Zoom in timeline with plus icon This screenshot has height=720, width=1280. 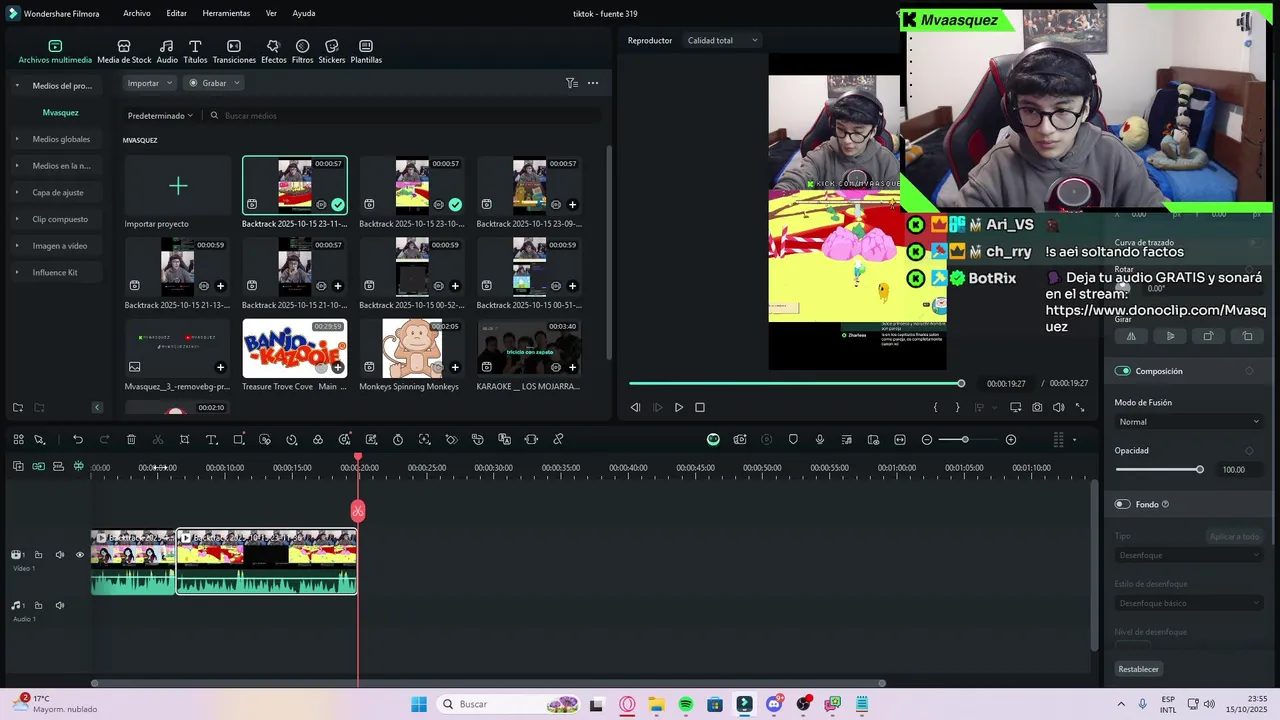coord(1011,440)
